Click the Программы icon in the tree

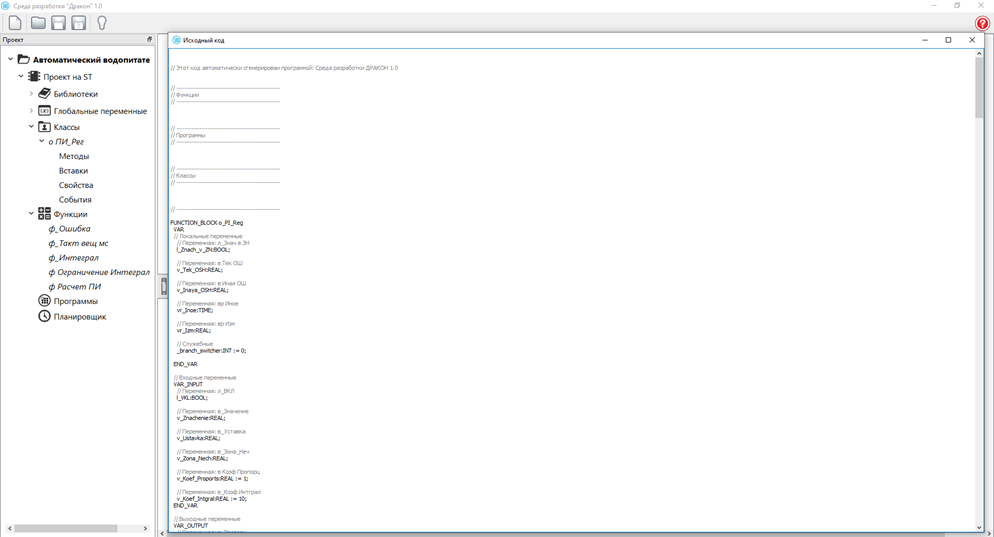[44, 301]
